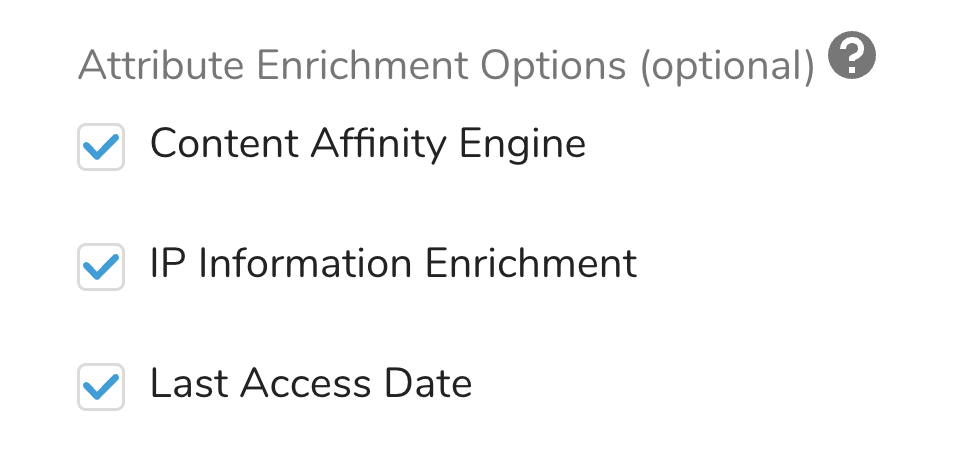Deselect the bottom enrichment option checkbox
The width and height of the screenshot is (976, 476).
point(101,387)
